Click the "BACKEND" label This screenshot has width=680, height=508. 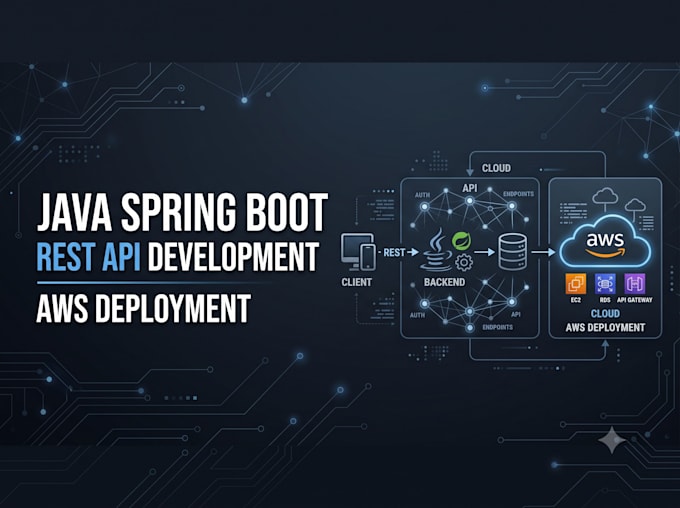point(445,282)
